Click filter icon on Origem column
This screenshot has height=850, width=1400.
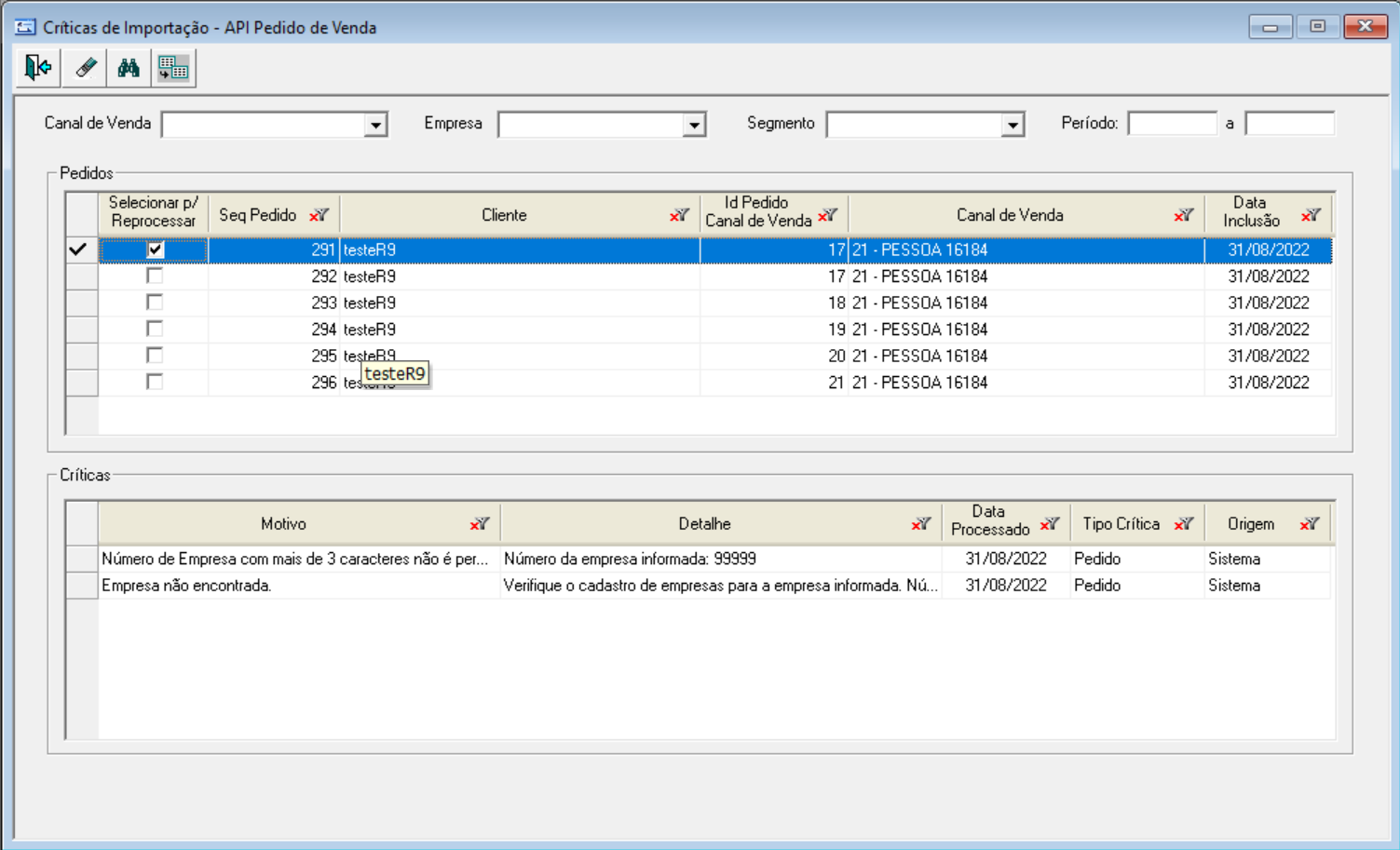1311,524
